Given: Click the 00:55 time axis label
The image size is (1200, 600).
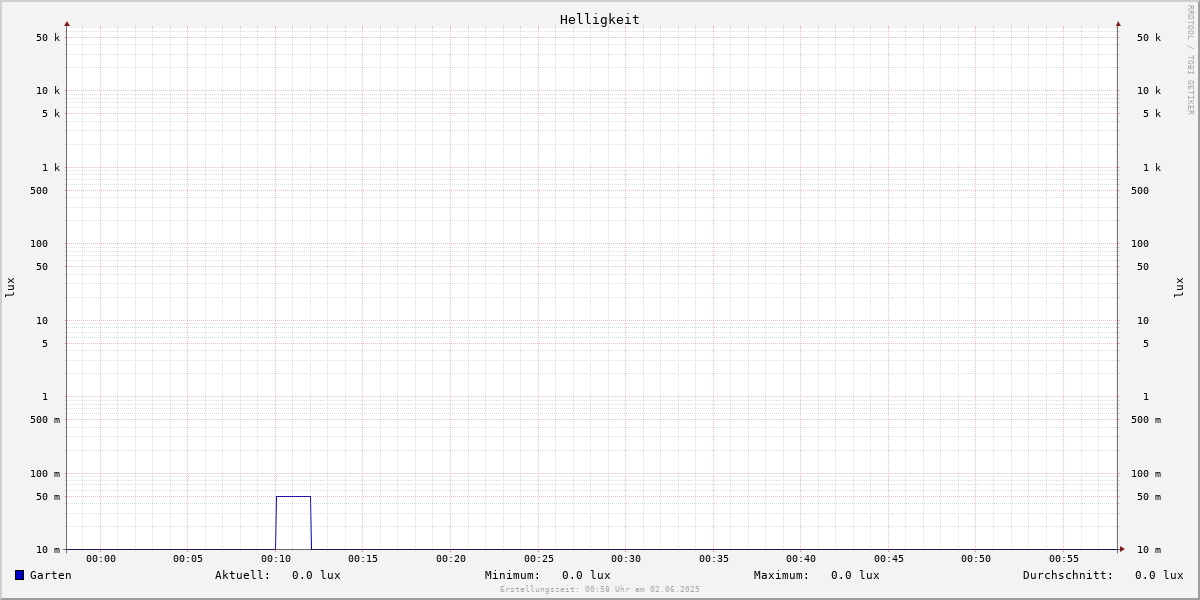Looking at the screenshot, I should coord(1064,559).
